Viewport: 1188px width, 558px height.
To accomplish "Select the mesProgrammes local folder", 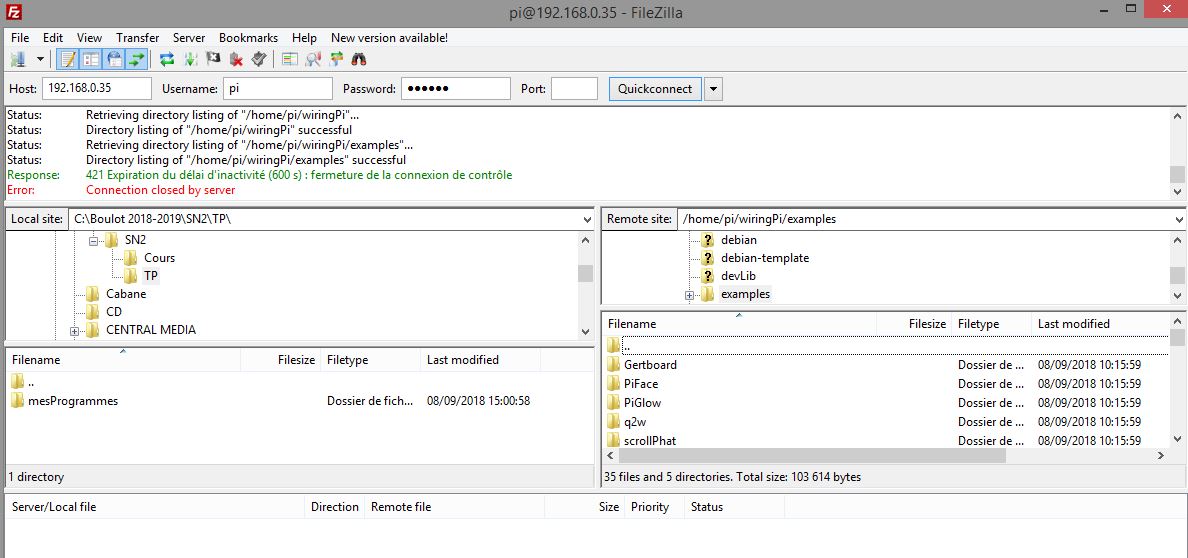I will (73, 401).
